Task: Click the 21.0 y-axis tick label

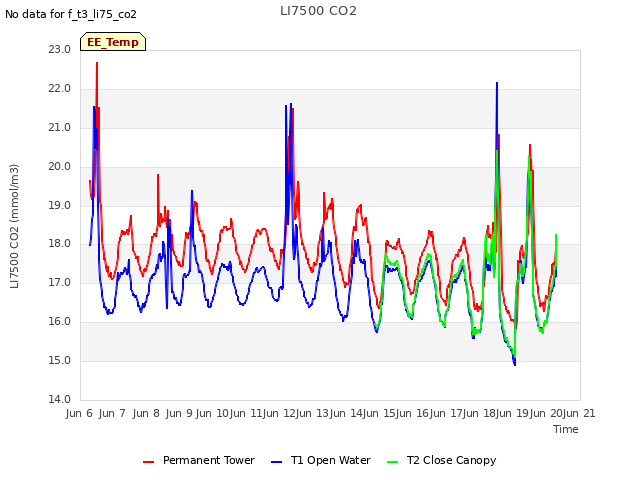Action: click(x=60, y=127)
